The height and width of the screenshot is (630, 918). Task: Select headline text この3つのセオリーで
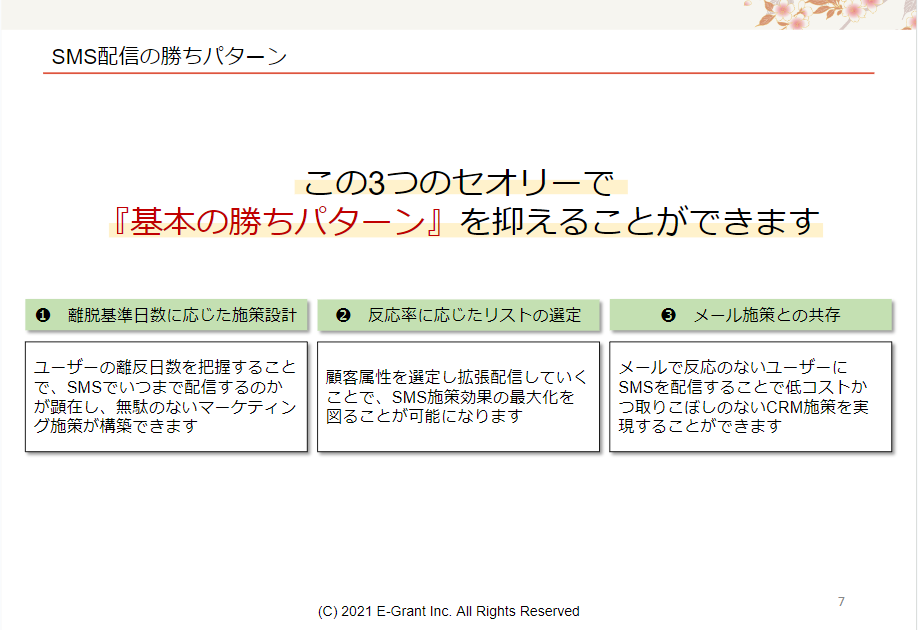pyautogui.click(x=458, y=183)
